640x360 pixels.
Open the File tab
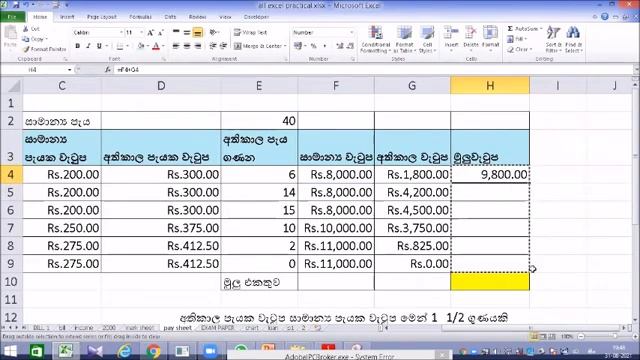click(x=12, y=17)
